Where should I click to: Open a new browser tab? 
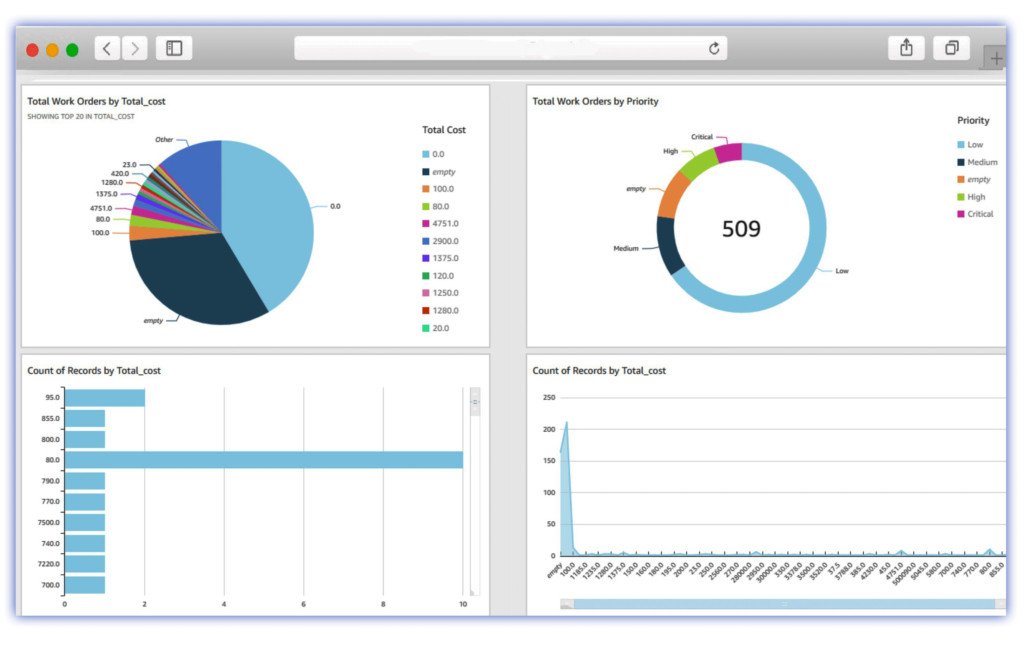click(995, 58)
